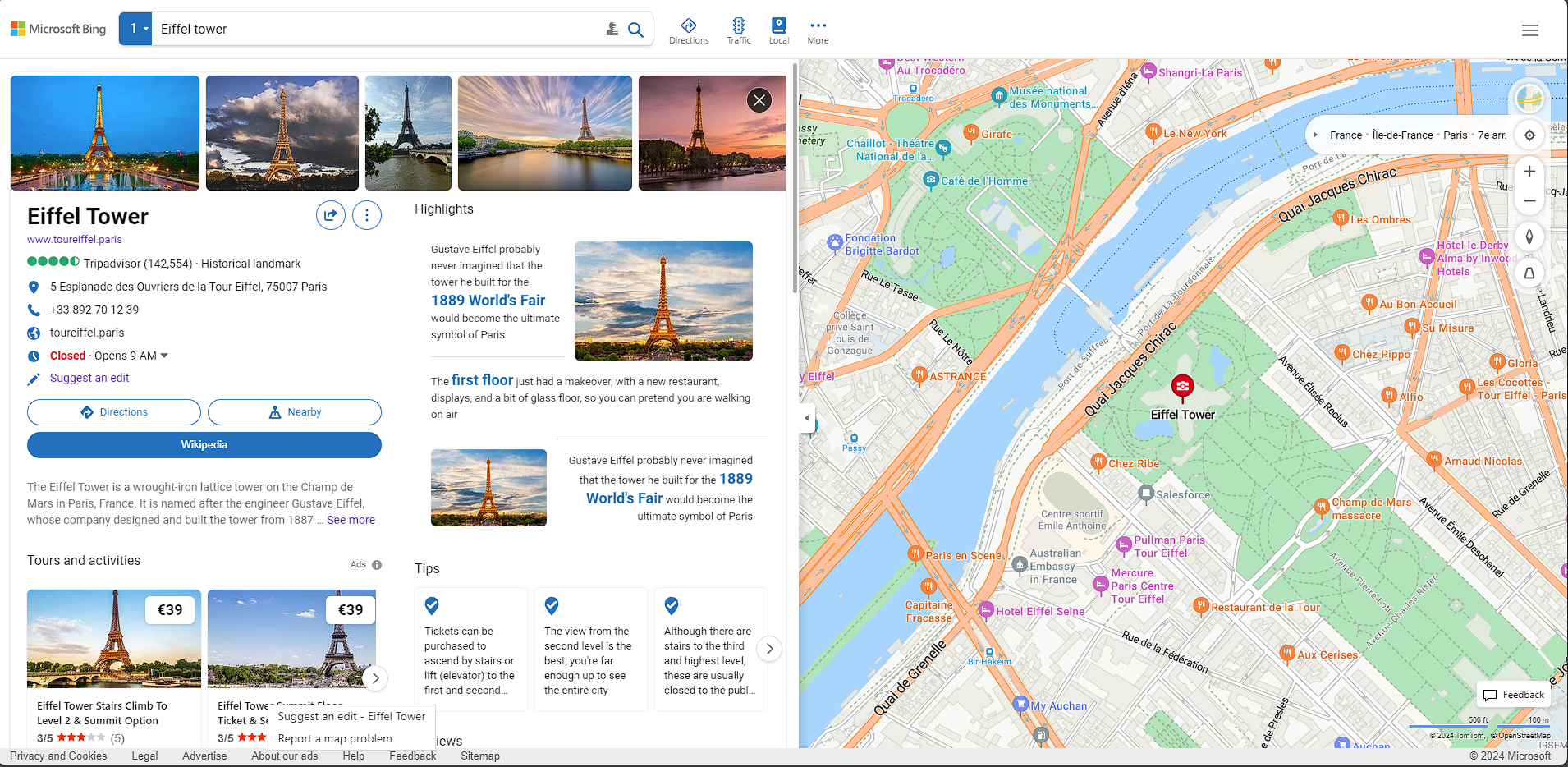Click the vertical scrollbar of the info panel
Viewport: 1568px width, 767px height.
pos(794,181)
